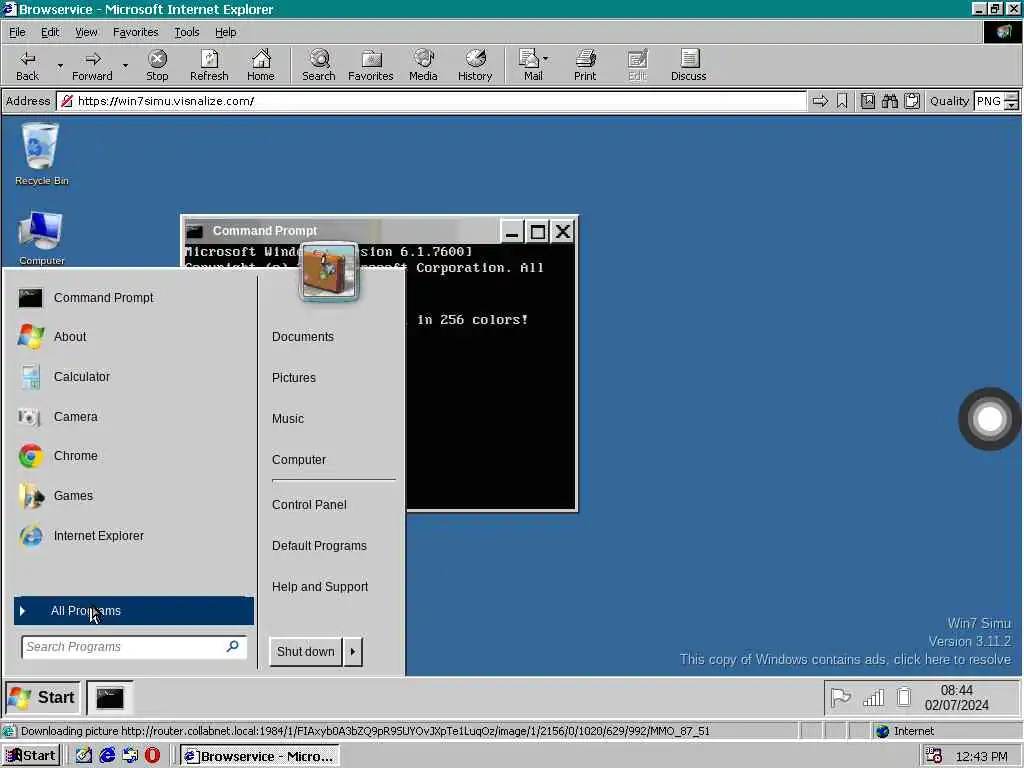Expand All Programs in the Start menu

pos(134,611)
